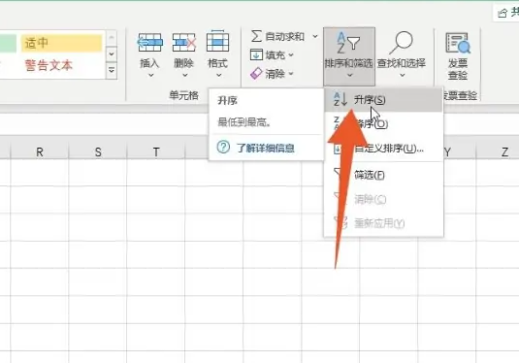Expand the AutoSum dropdown arrow
This screenshot has height=363, width=519.
(315, 36)
